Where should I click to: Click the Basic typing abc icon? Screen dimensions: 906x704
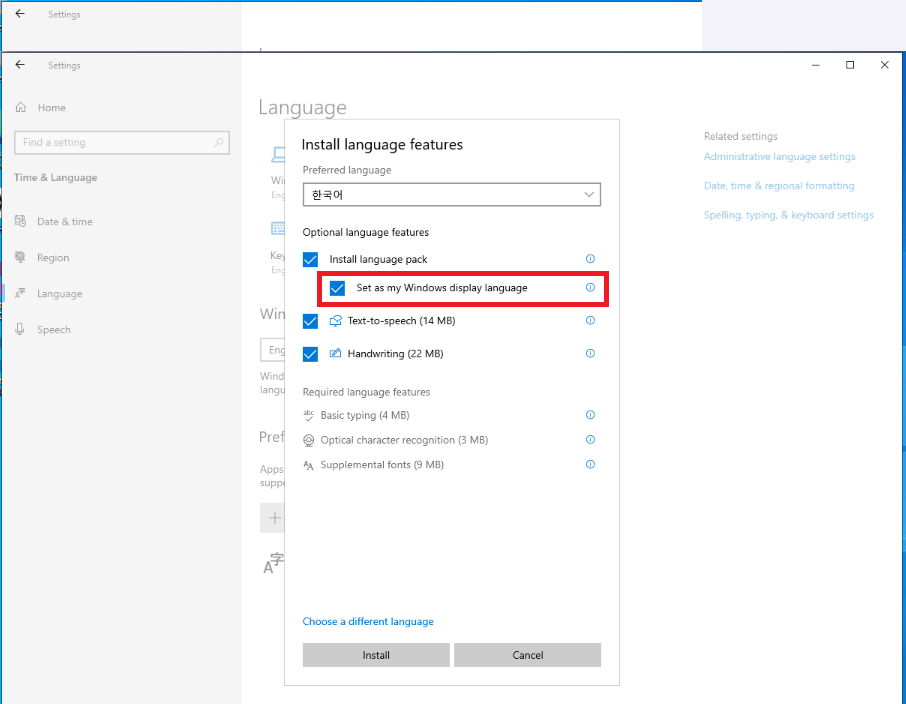pos(309,415)
